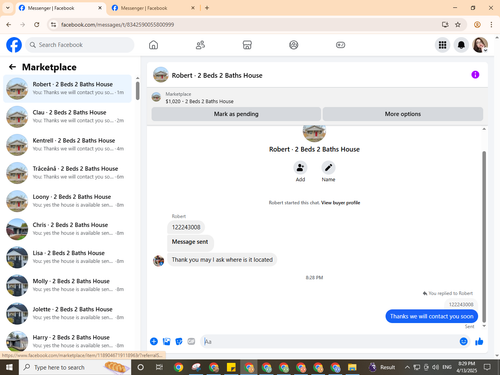Open Chrome profile icon
The height and width of the screenshot is (375, 500).
(477, 25)
